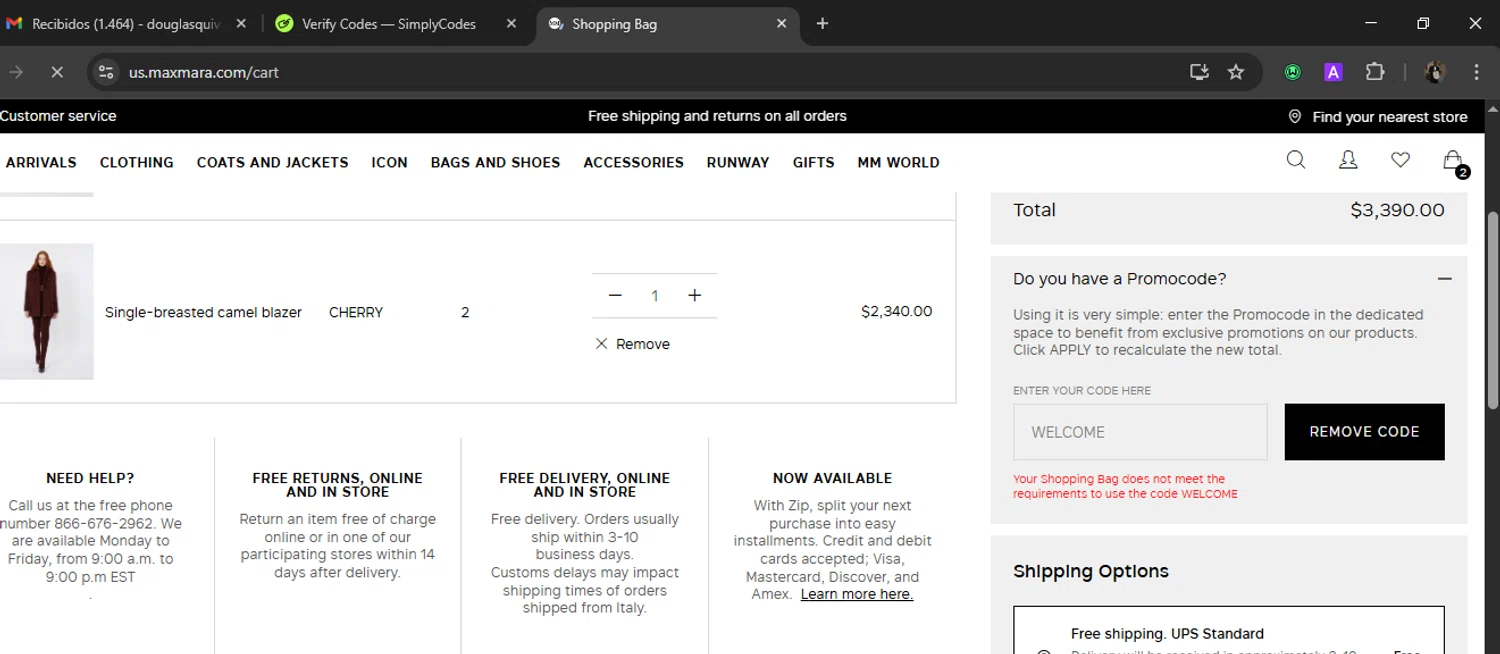Open the site search magnifier icon
The width and height of the screenshot is (1500, 654).
tap(1296, 160)
